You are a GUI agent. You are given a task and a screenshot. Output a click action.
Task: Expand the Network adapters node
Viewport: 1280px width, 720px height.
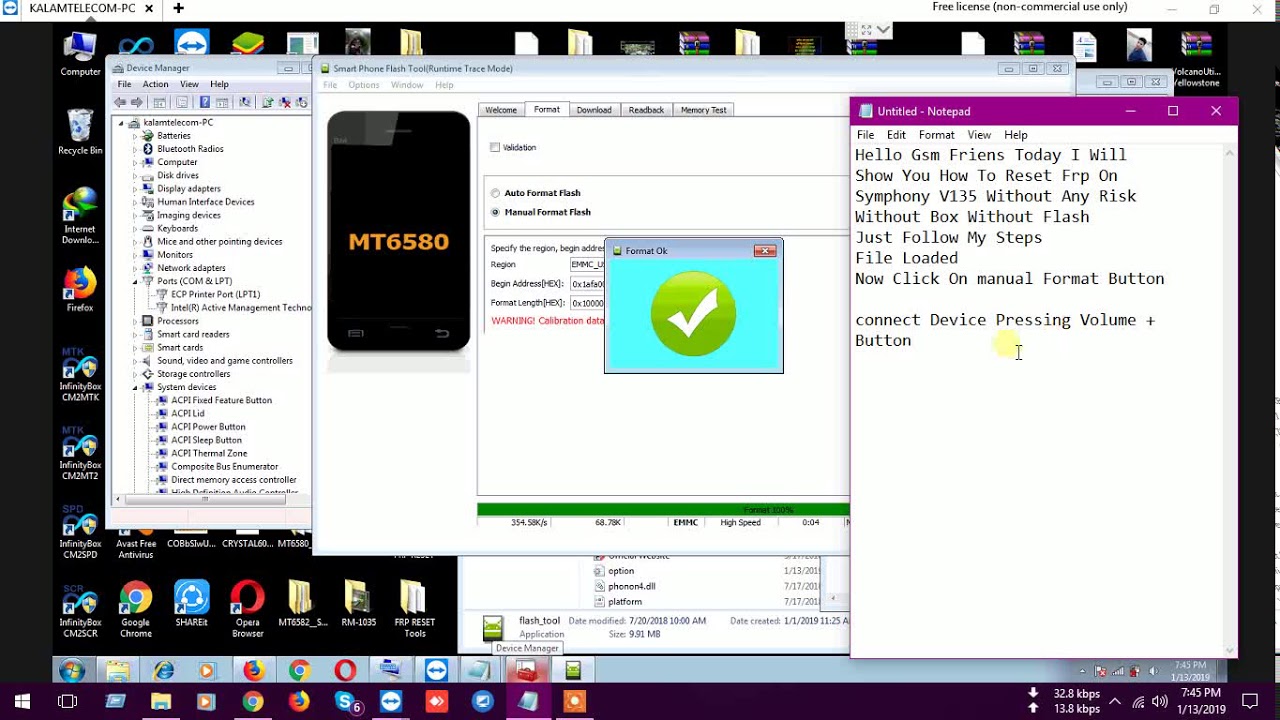tap(135, 268)
